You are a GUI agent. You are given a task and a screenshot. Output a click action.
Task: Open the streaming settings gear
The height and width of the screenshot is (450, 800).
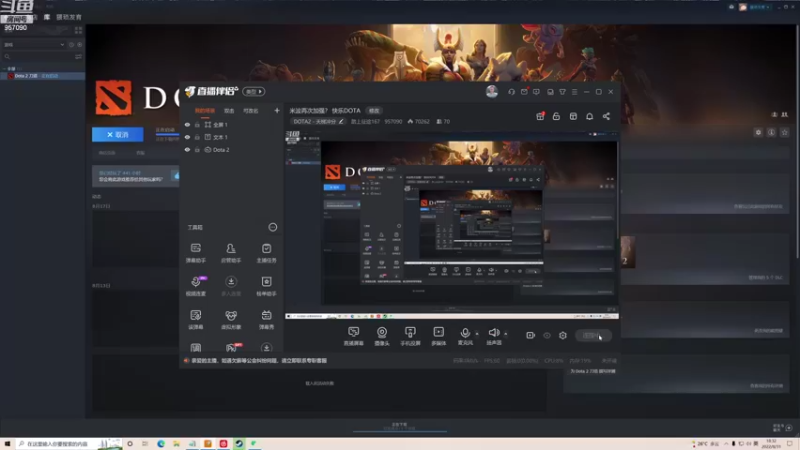pos(563,335)
